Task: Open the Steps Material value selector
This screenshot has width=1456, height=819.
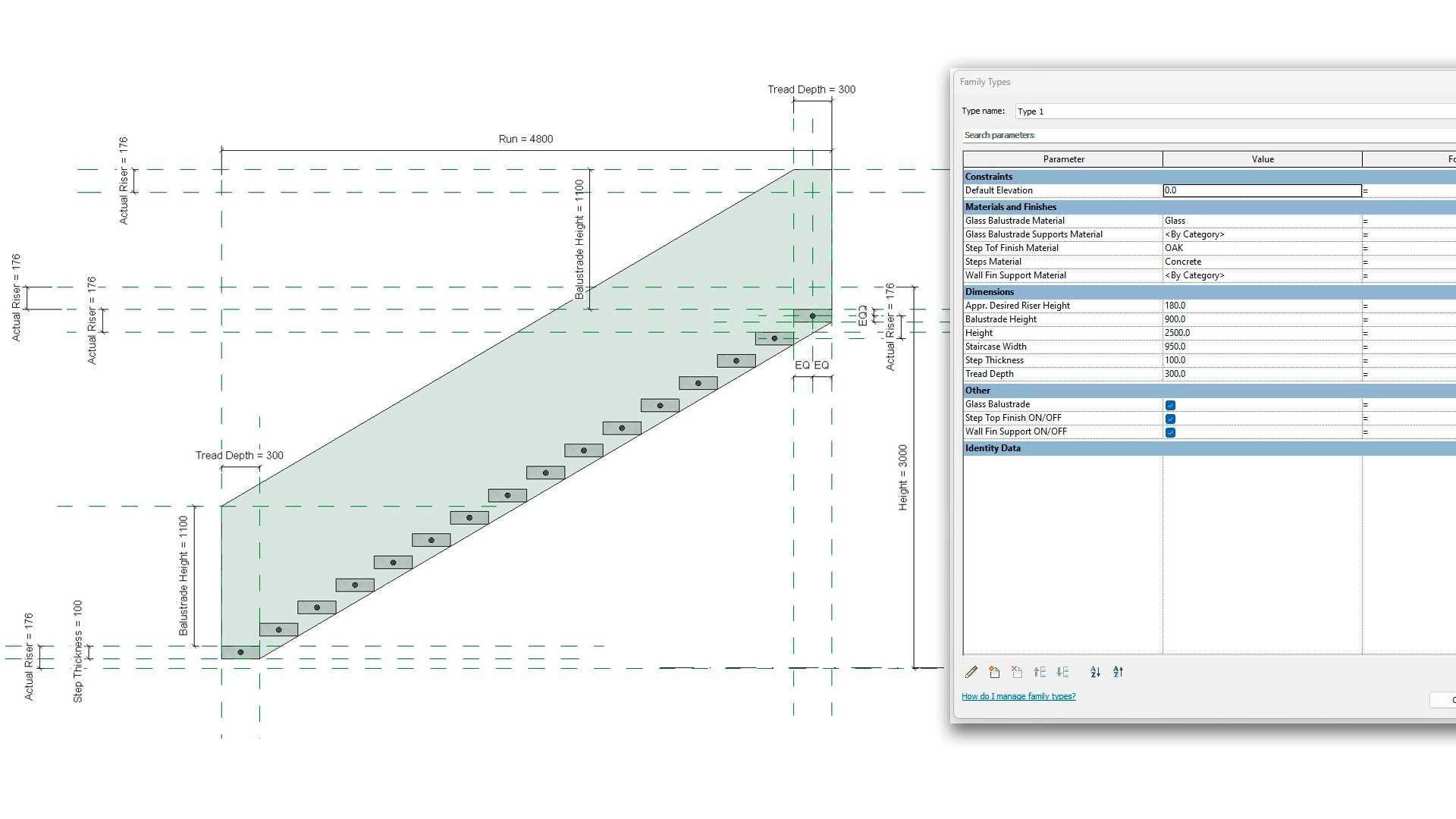Action: tap(1261, 261)
